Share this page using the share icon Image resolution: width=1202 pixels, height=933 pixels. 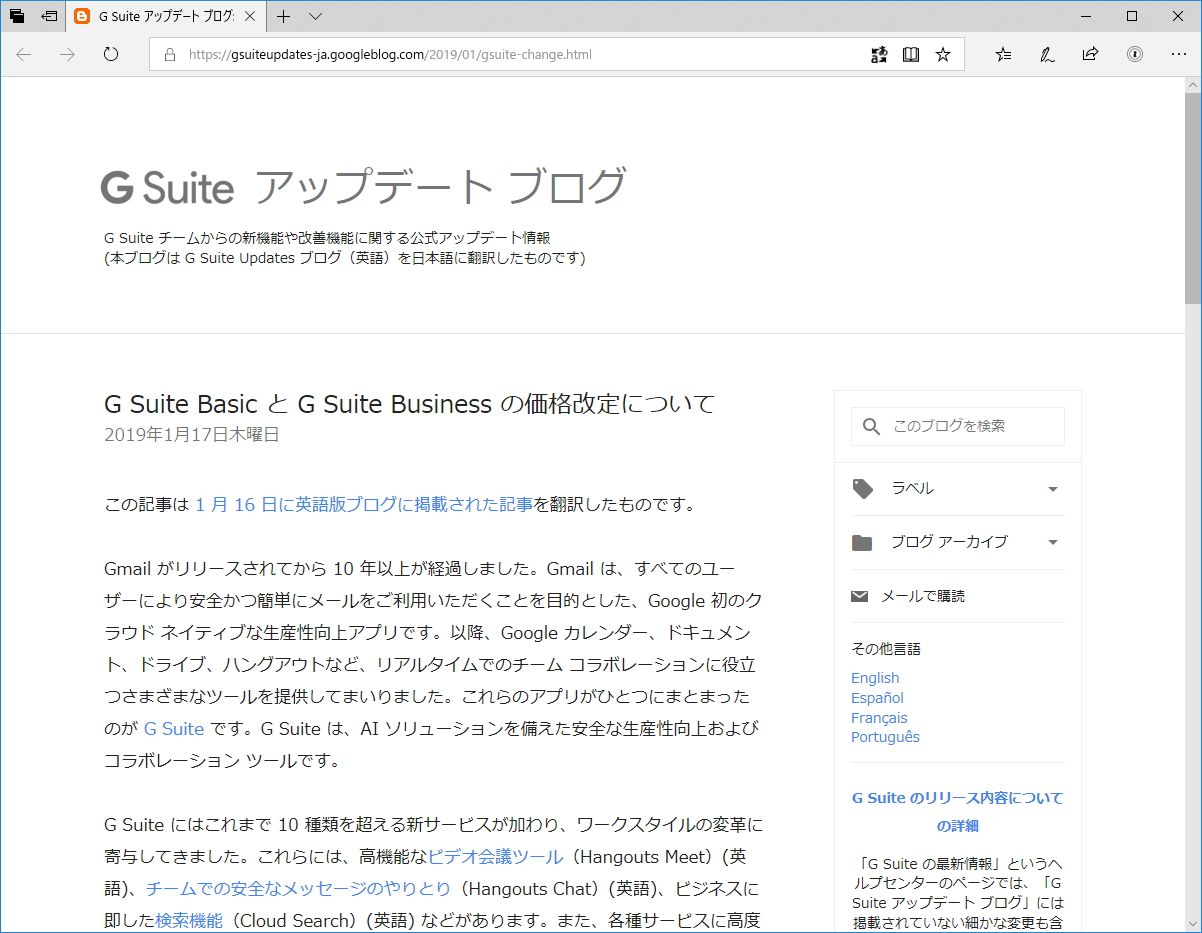tap(1090, 54)
